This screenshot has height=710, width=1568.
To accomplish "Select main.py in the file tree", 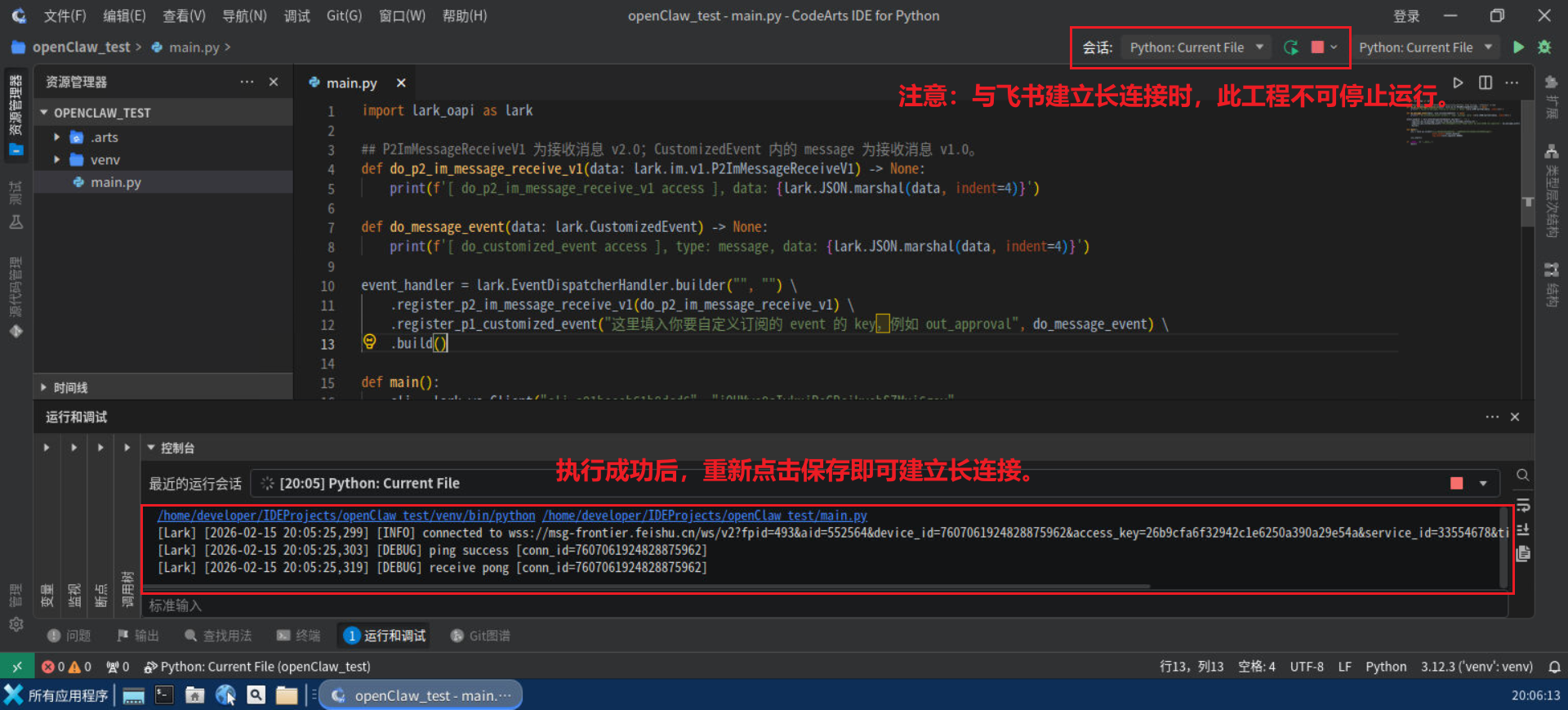I will coord(163,182).
